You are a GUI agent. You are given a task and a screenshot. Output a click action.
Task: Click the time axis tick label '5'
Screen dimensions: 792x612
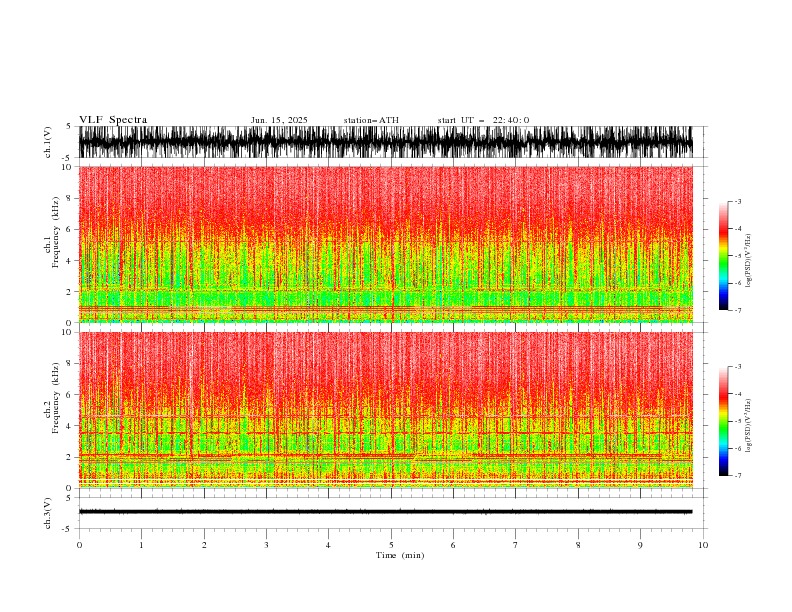tap(391, 545)
